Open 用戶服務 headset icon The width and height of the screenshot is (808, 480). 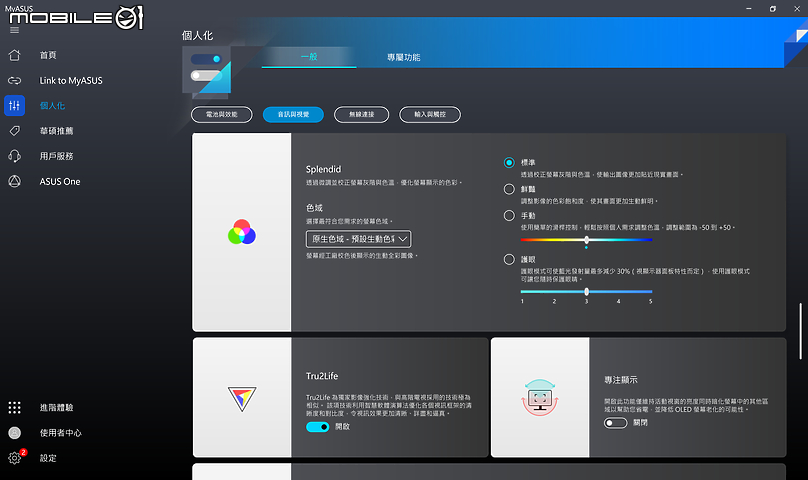(14, 156)
